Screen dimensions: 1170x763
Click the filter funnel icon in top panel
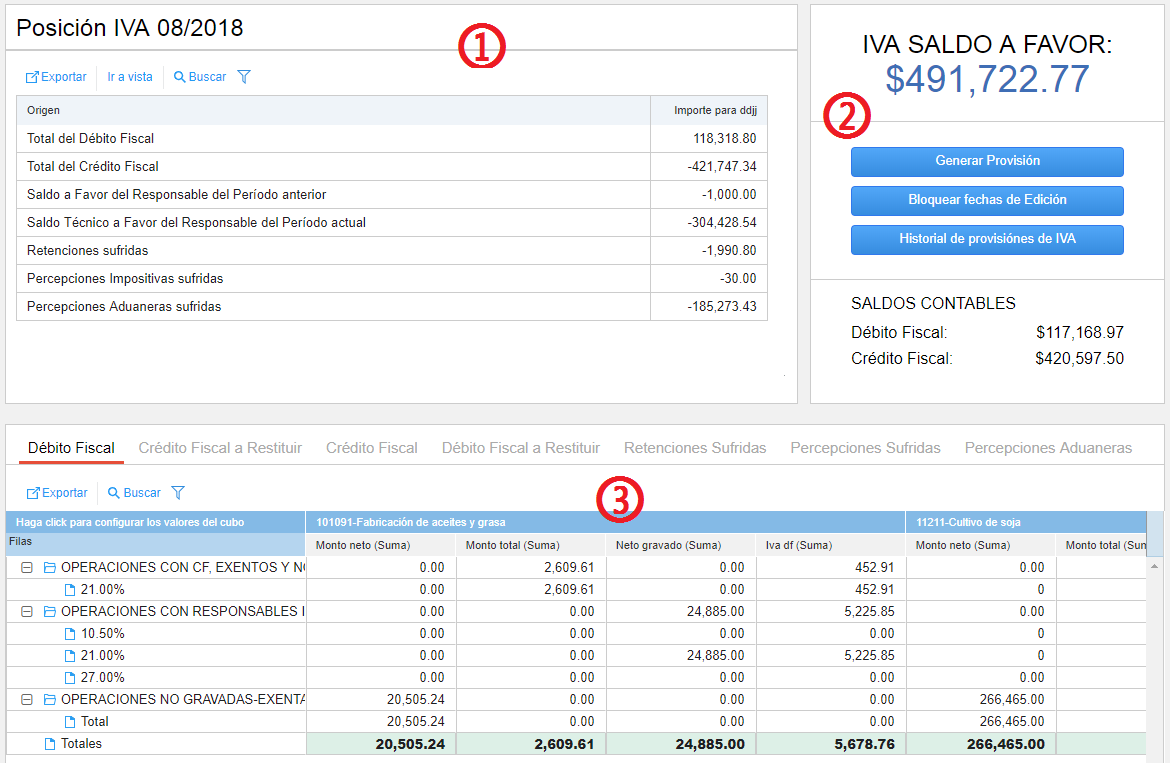tap(244, 77)
